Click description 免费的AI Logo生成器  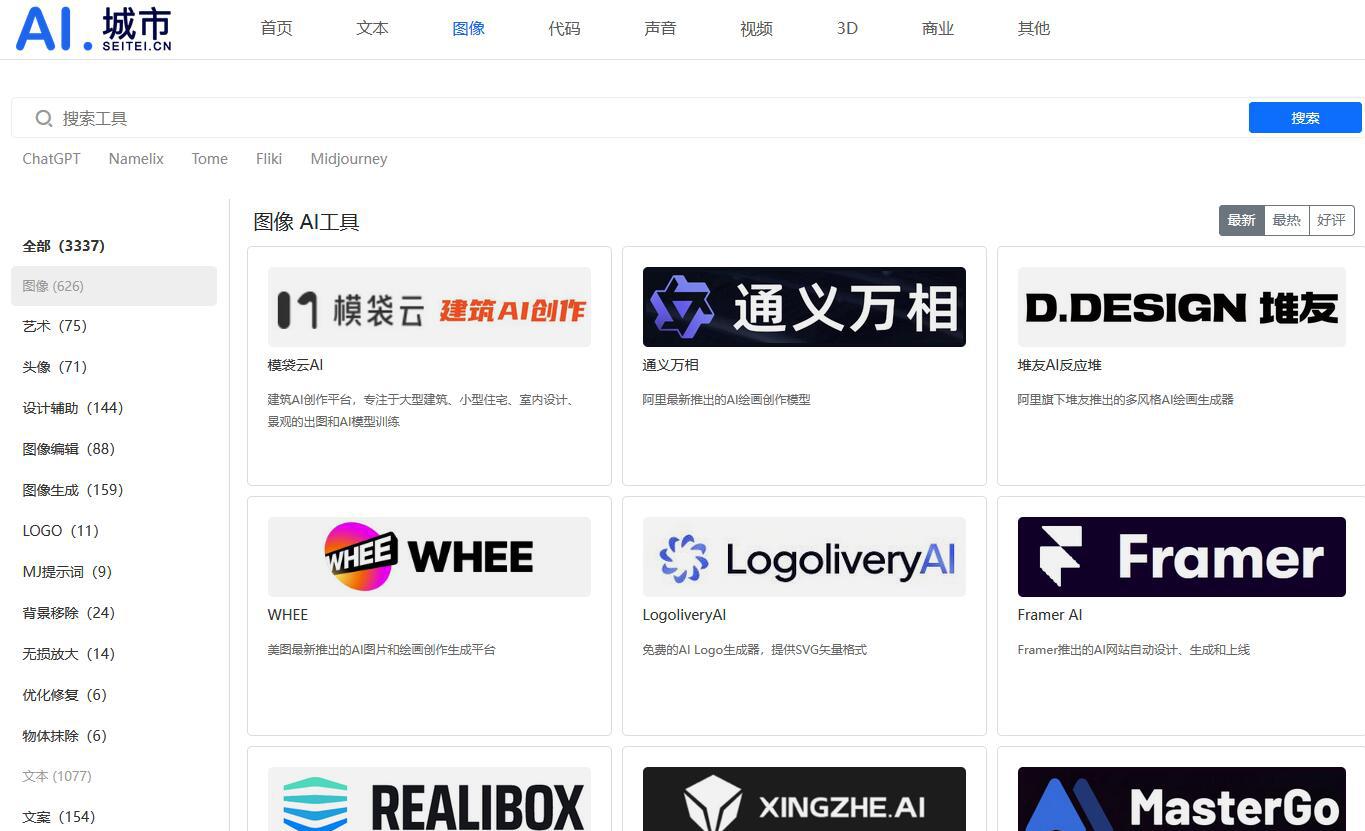pos(754,650)
